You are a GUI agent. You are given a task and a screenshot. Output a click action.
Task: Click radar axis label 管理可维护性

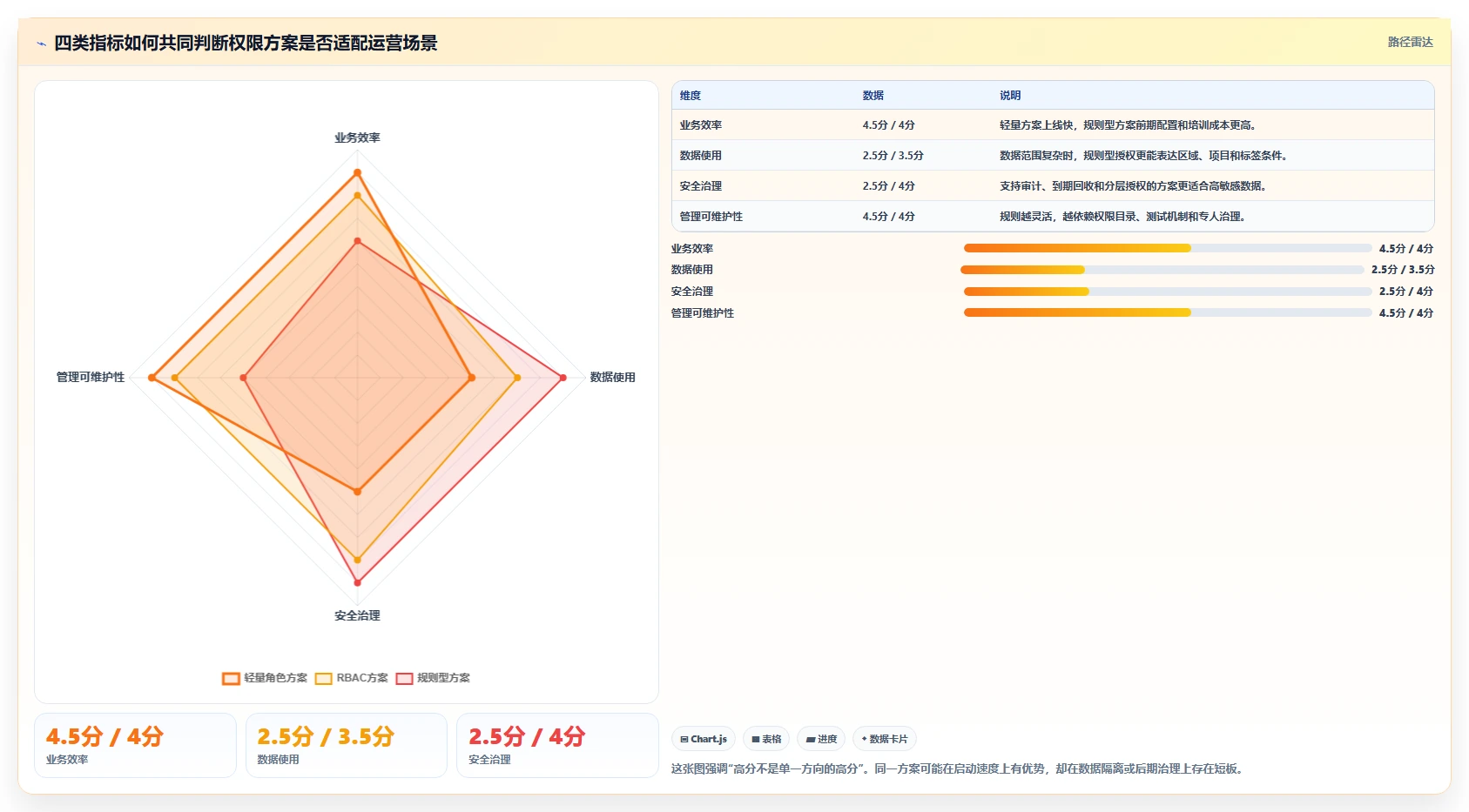coord(91,377)
